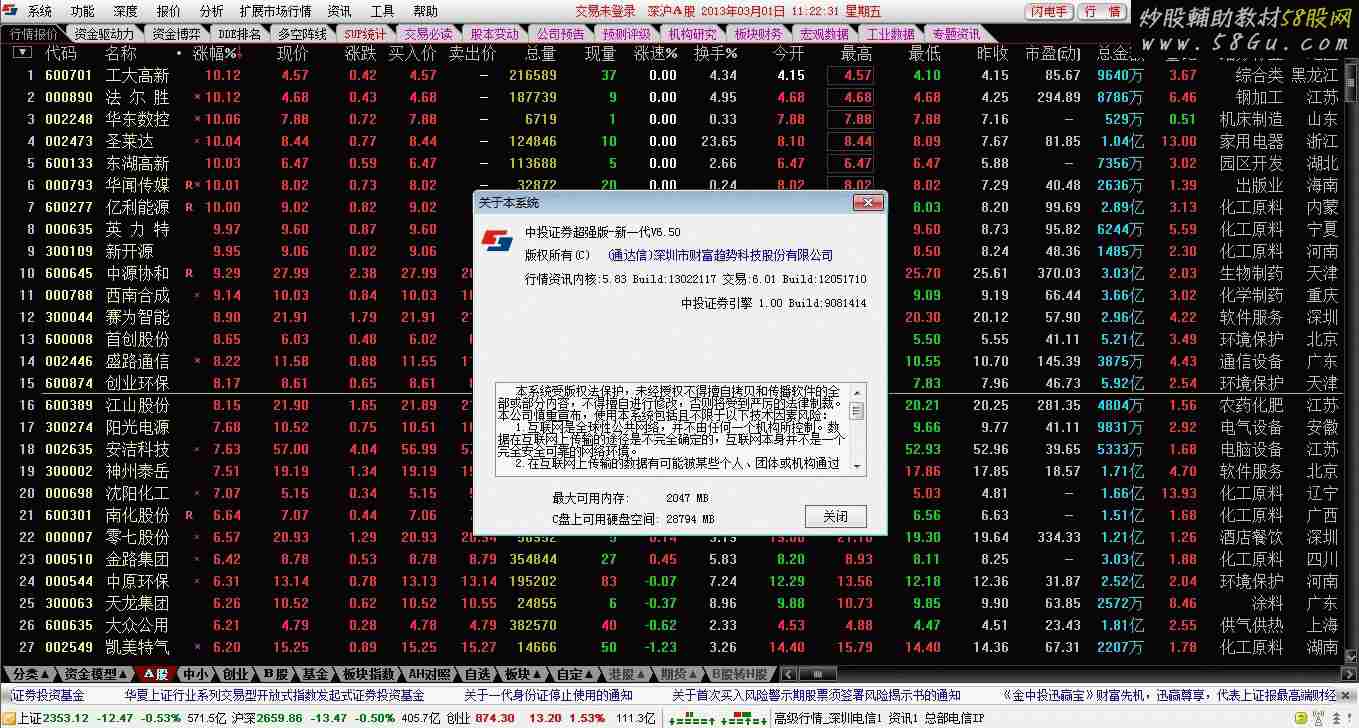The width and height of the screenshot is (1359, 728).
Task: Click scroll-down arrow in license text box
Action: pos(856,465)
